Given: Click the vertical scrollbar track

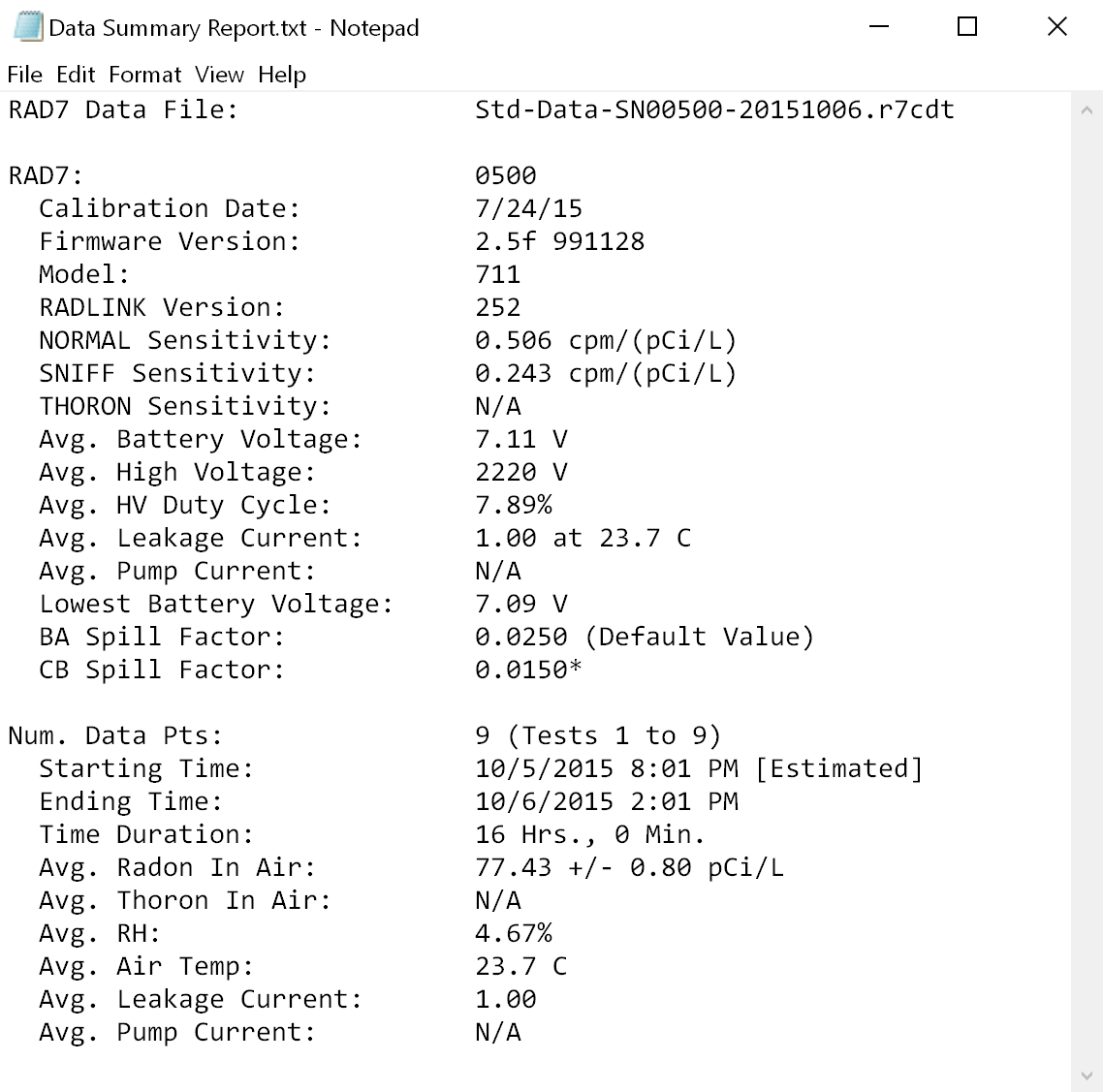Looking at the screenshot, I should click(1087, 581).
